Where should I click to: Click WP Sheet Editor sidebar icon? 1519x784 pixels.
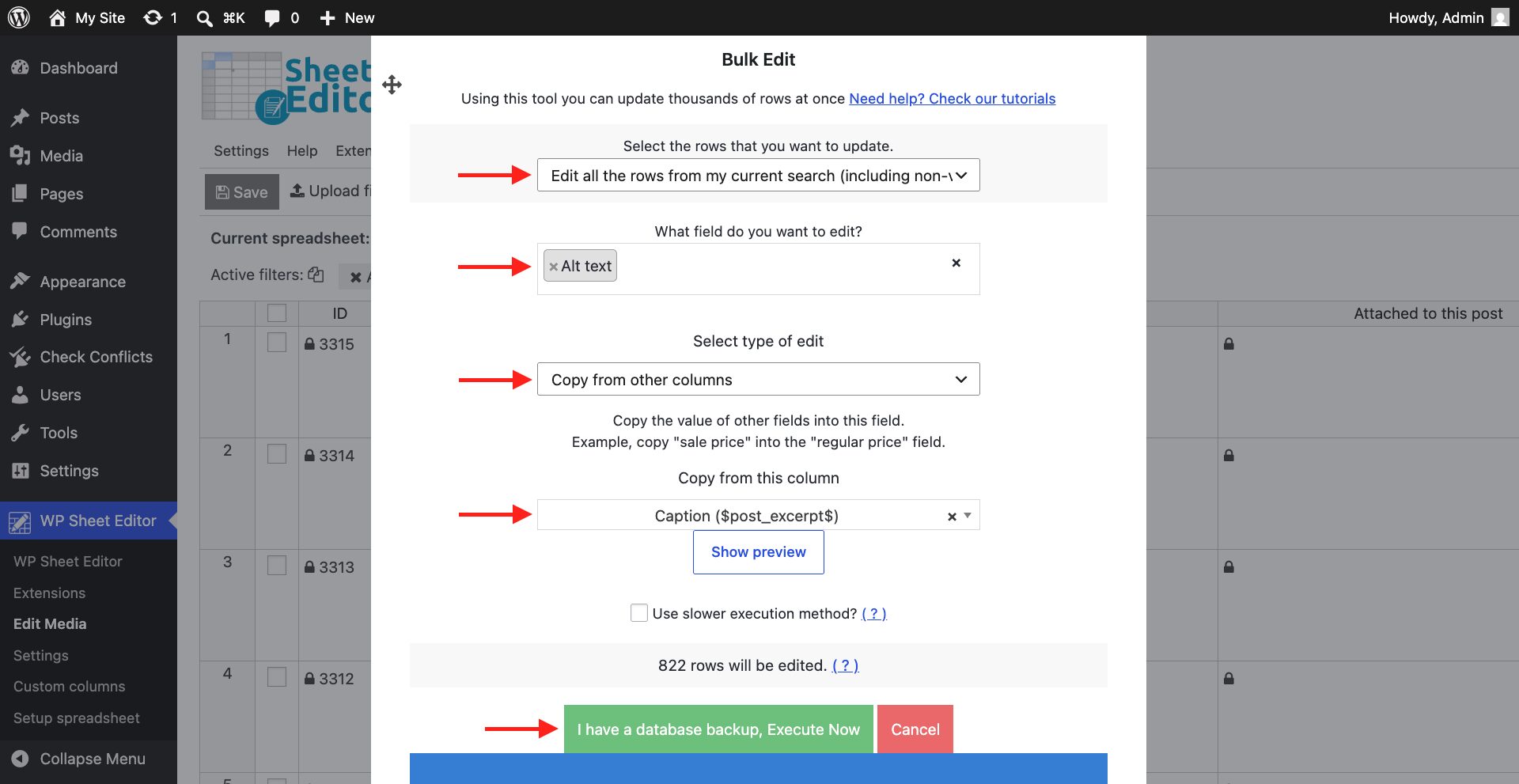(20, 521)
